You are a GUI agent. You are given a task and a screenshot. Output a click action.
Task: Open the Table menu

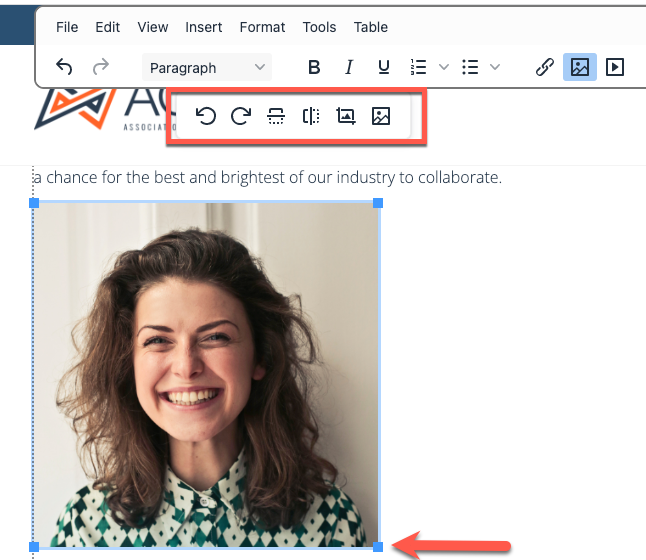click(x=370, y=27)
